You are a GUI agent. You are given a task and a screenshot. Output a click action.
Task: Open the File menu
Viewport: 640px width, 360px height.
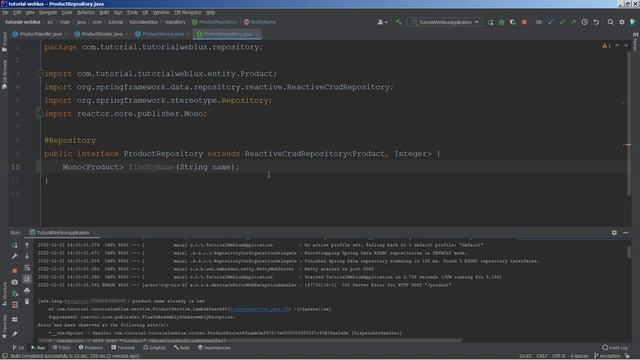5,13
